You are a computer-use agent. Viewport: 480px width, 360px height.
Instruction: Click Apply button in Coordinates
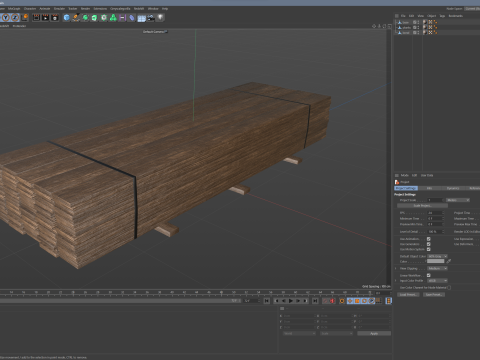tap(374, 333)
